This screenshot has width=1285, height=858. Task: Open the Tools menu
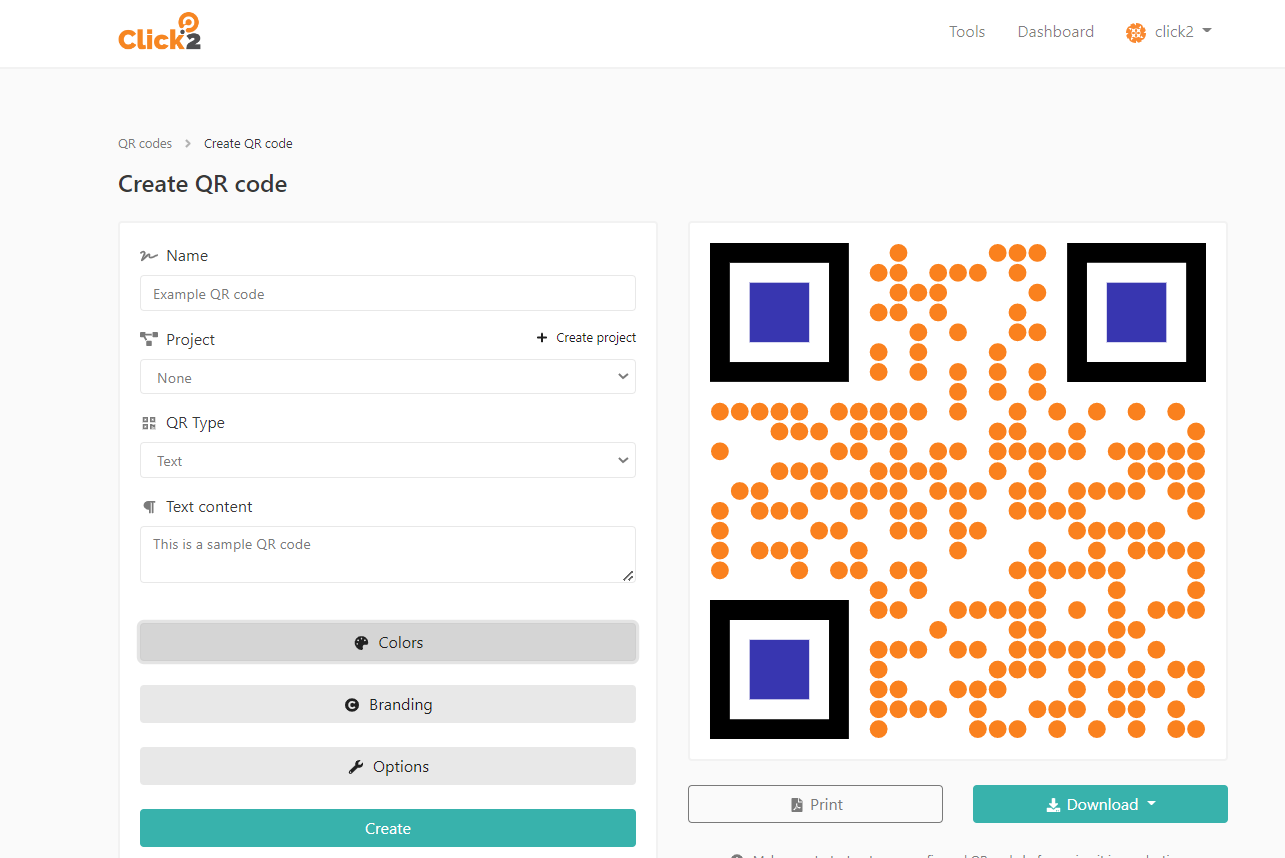pyautogui.click(x=967, y=32)
